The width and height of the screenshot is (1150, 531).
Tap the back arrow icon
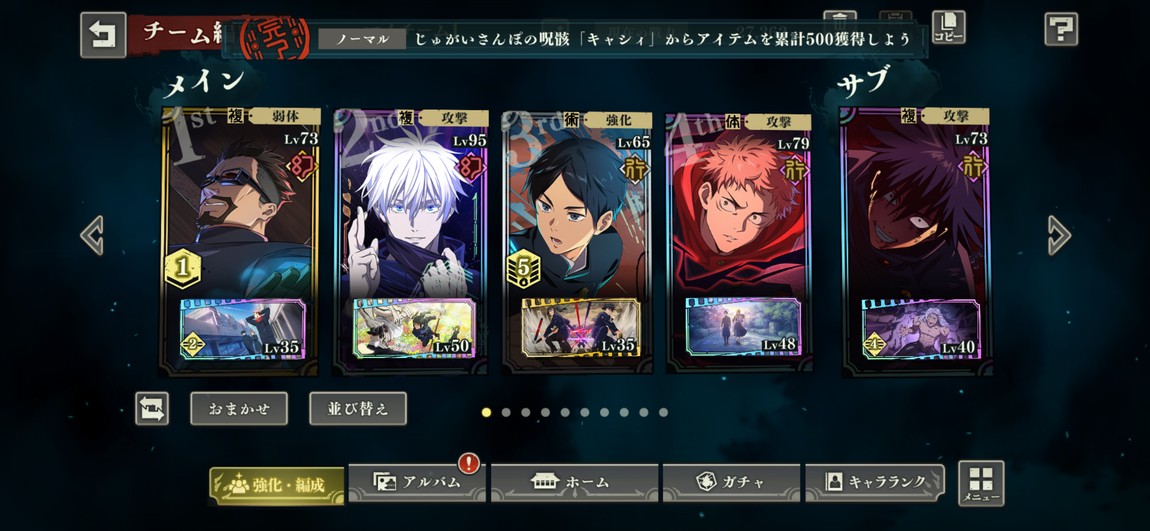[103, 34]
